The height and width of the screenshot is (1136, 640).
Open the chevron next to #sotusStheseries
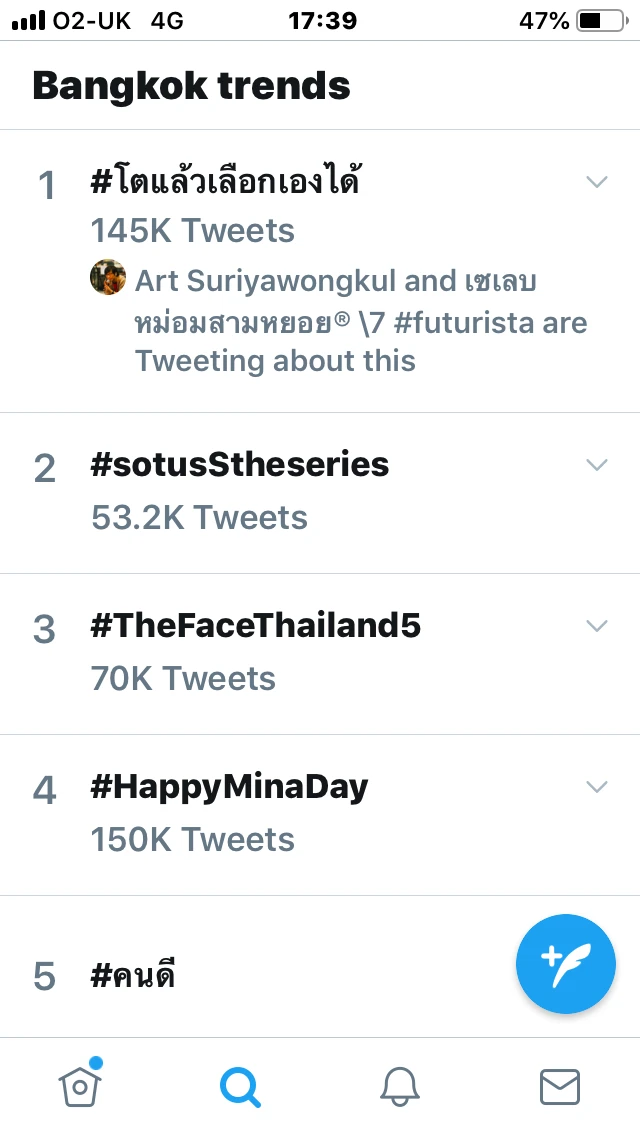click(x=597, y=464)
